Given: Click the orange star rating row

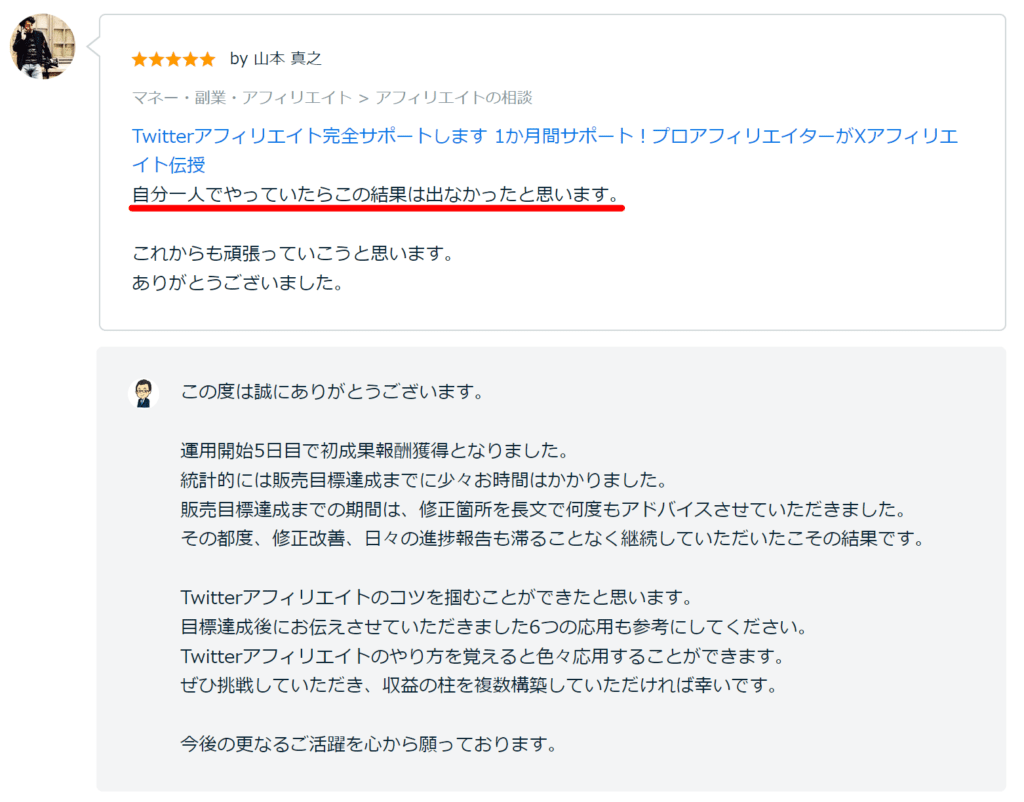Looking at the screenshot, I should pyautogui.click(x=172, y=59).
